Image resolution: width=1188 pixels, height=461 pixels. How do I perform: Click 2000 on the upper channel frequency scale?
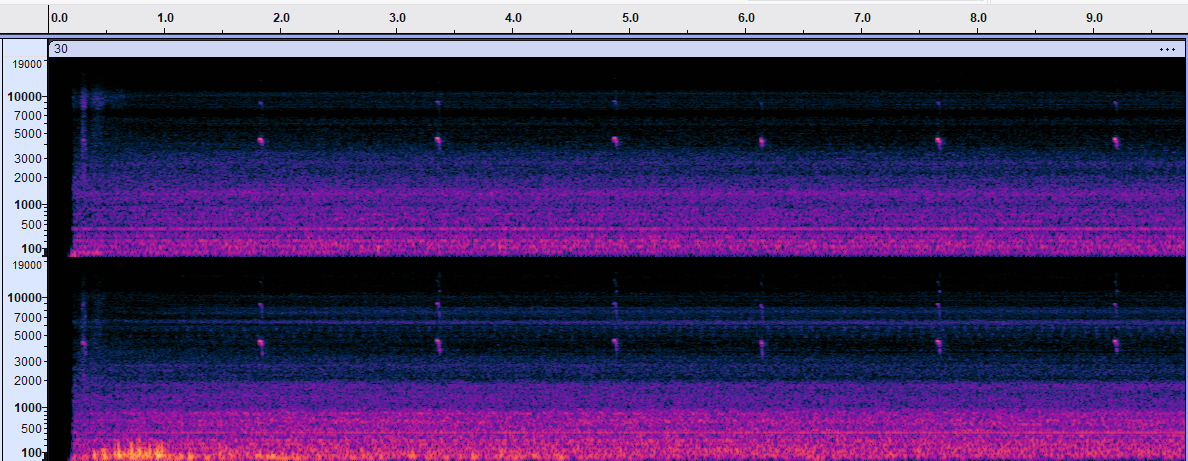coord(30,177)
